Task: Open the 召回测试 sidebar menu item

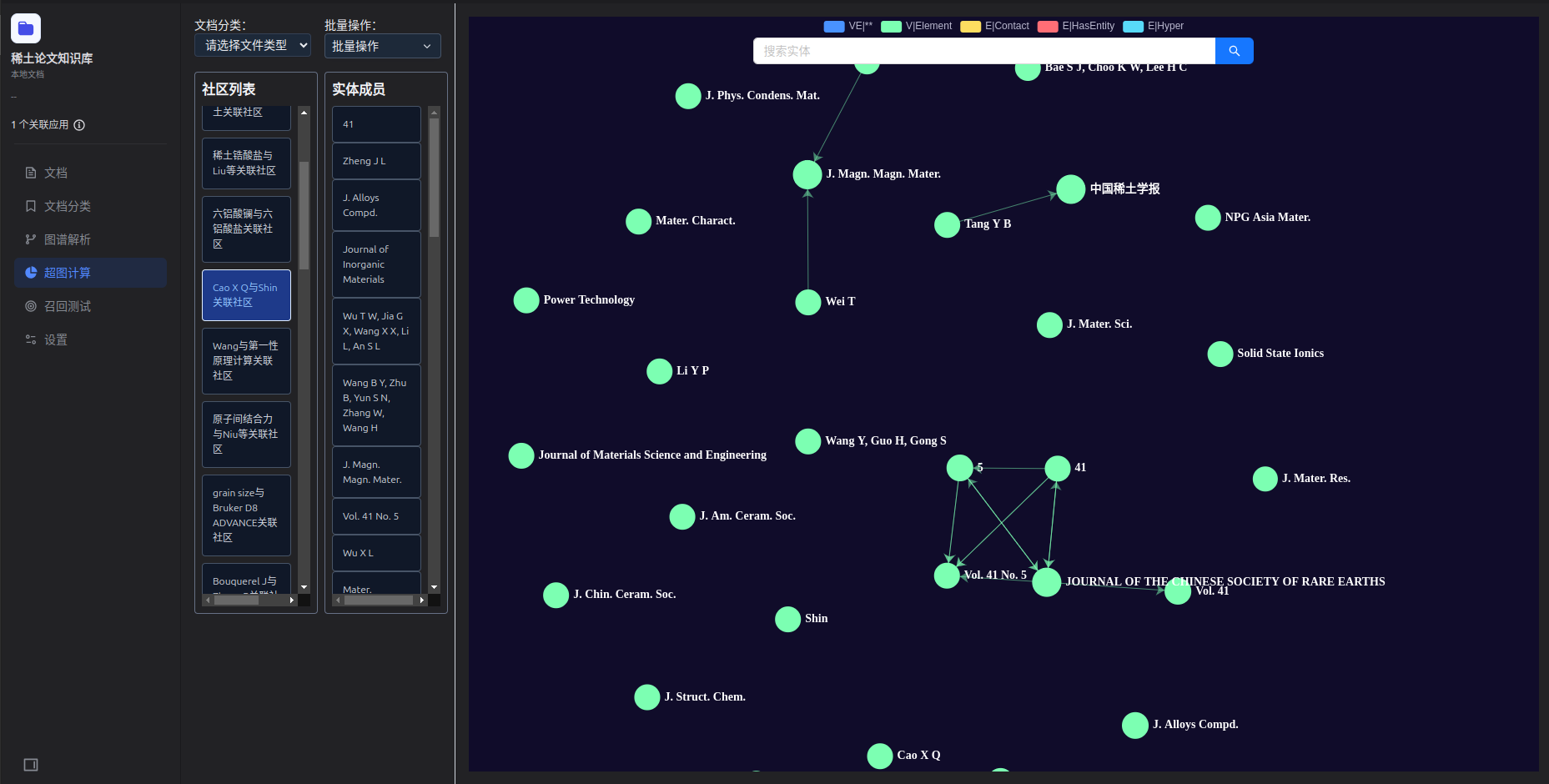Action: [90, 306]
